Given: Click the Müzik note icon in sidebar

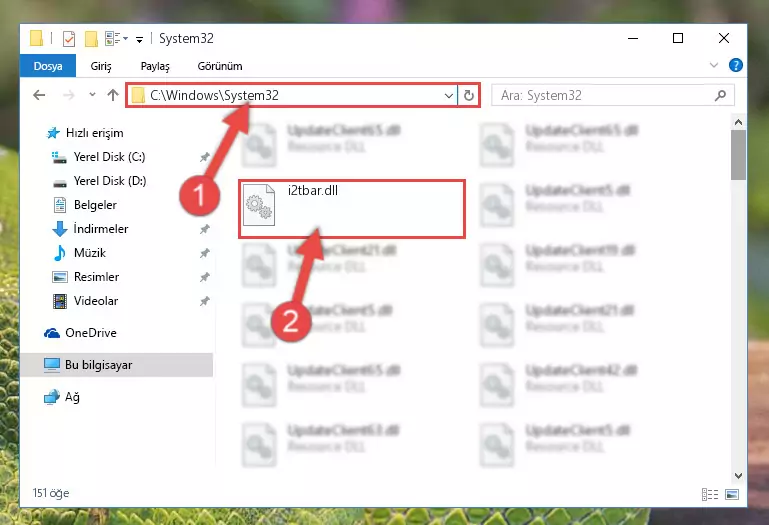Looking at the screenshot, I should coord(59,253).
